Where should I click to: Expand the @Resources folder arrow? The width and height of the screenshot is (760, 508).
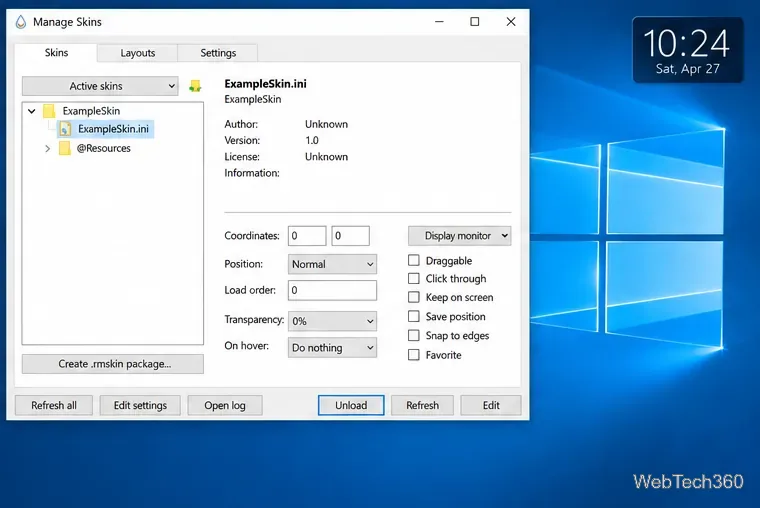click(47, 148)
